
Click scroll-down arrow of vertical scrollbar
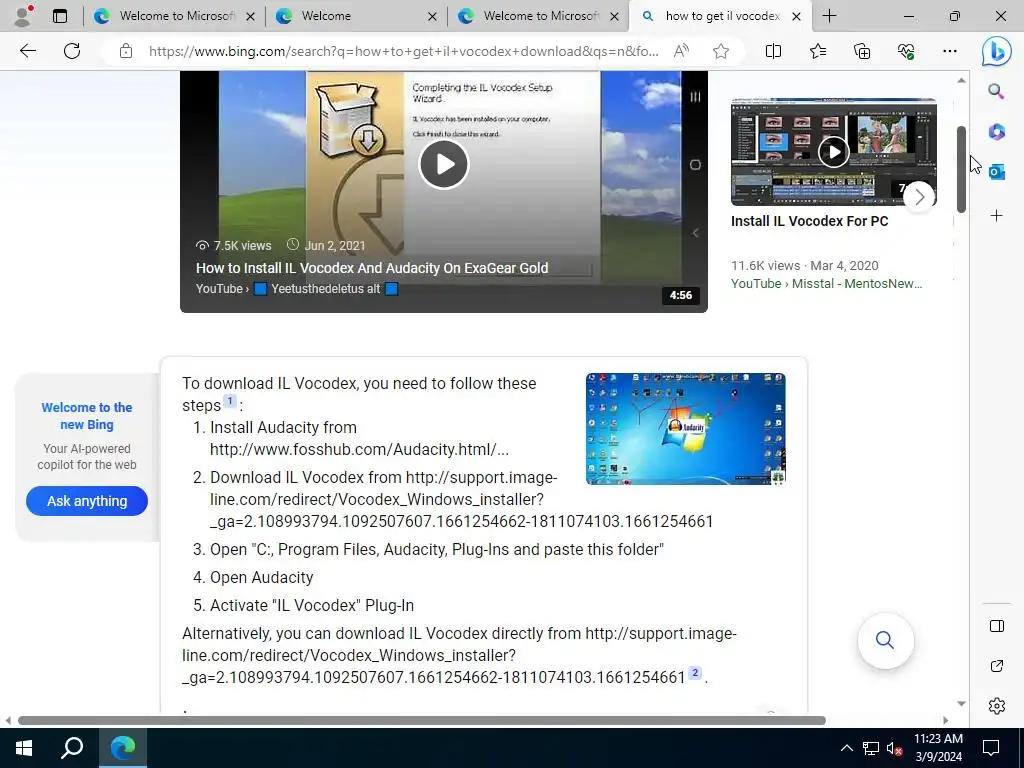coord(961,703)
